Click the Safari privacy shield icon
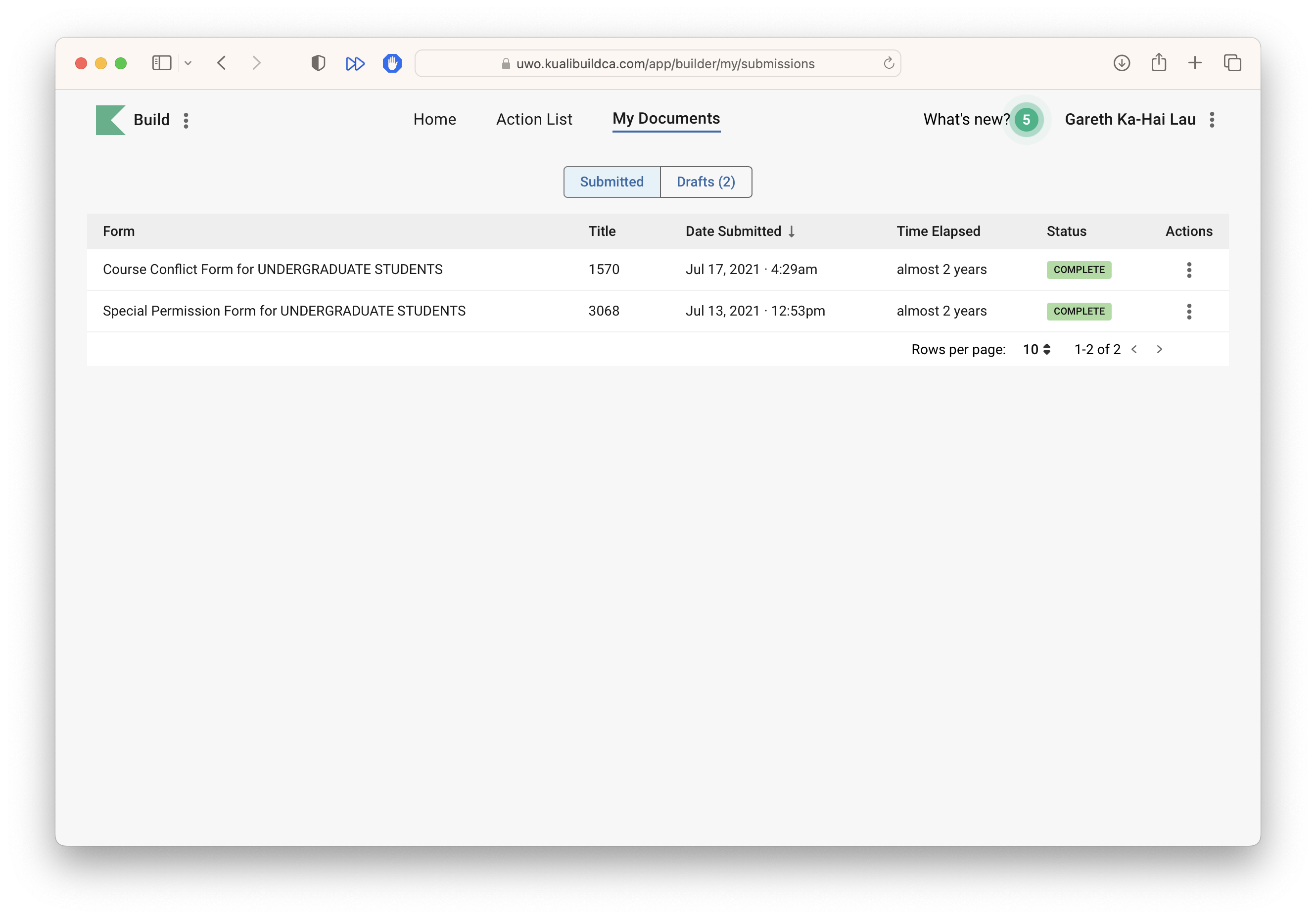The width and height of the screenshot is (1316, 919). point(318,63)
